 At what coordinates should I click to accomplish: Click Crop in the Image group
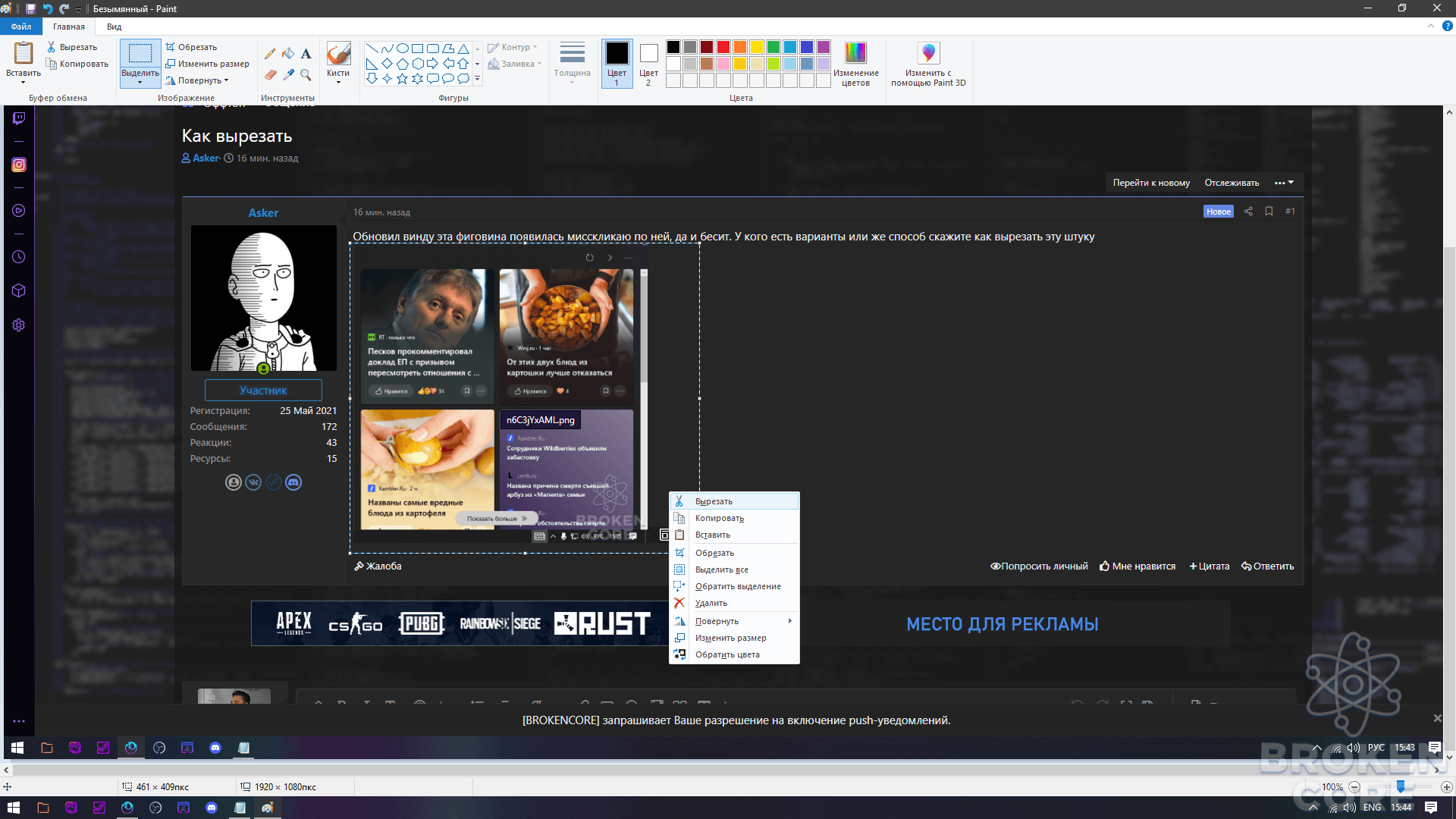pos(192,47)
